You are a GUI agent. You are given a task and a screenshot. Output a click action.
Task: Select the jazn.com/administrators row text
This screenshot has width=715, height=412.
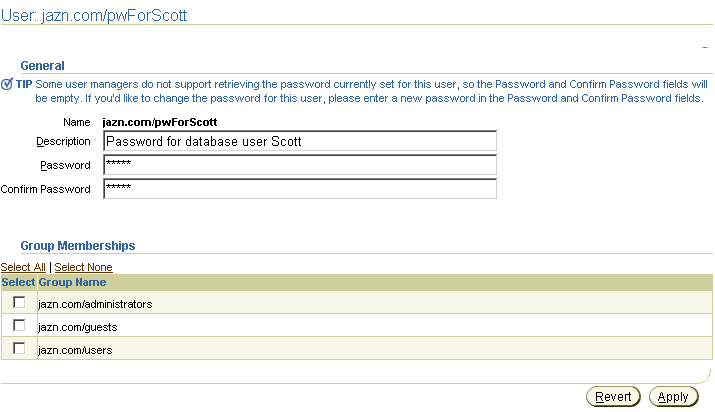(95, 304)
